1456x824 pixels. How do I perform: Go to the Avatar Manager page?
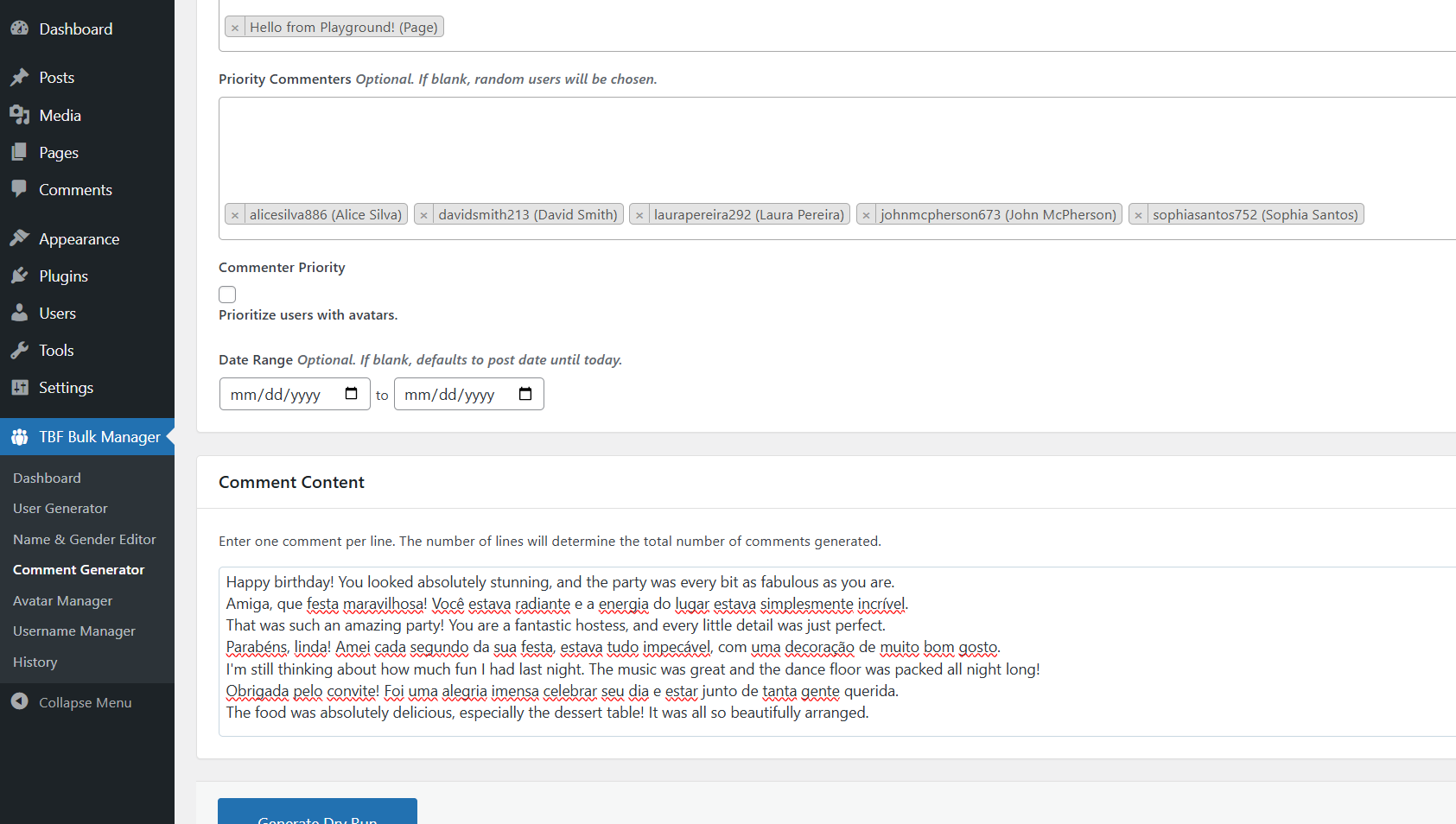click(62, 601)
